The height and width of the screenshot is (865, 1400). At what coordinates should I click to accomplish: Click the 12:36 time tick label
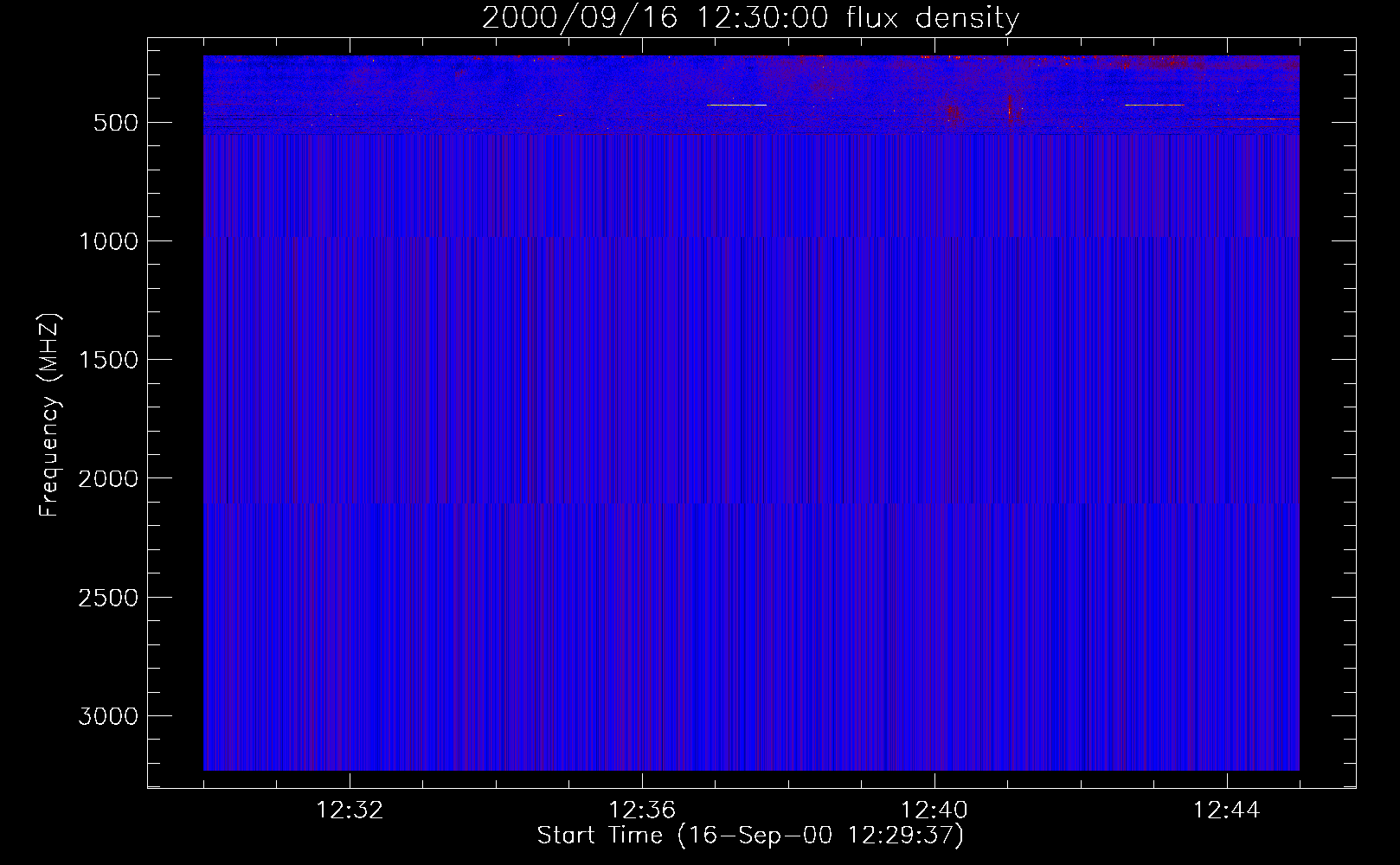tap(642, 811)
